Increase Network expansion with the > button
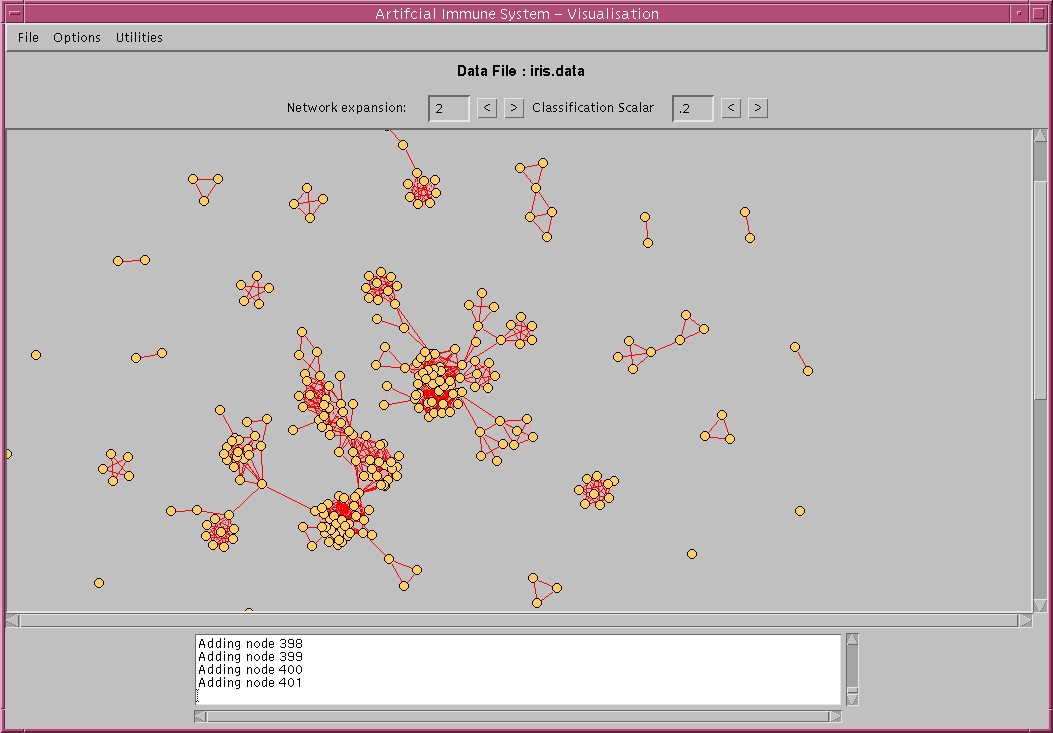This screenshot has width=1053, height=733. click(x=514, y=107)
